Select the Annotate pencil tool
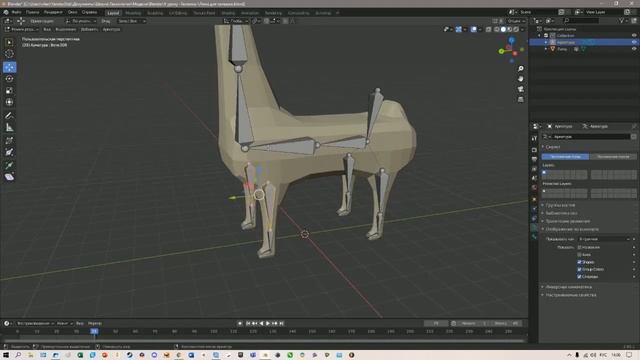Viewport: 640px width, 360px height. click(9, 116)
